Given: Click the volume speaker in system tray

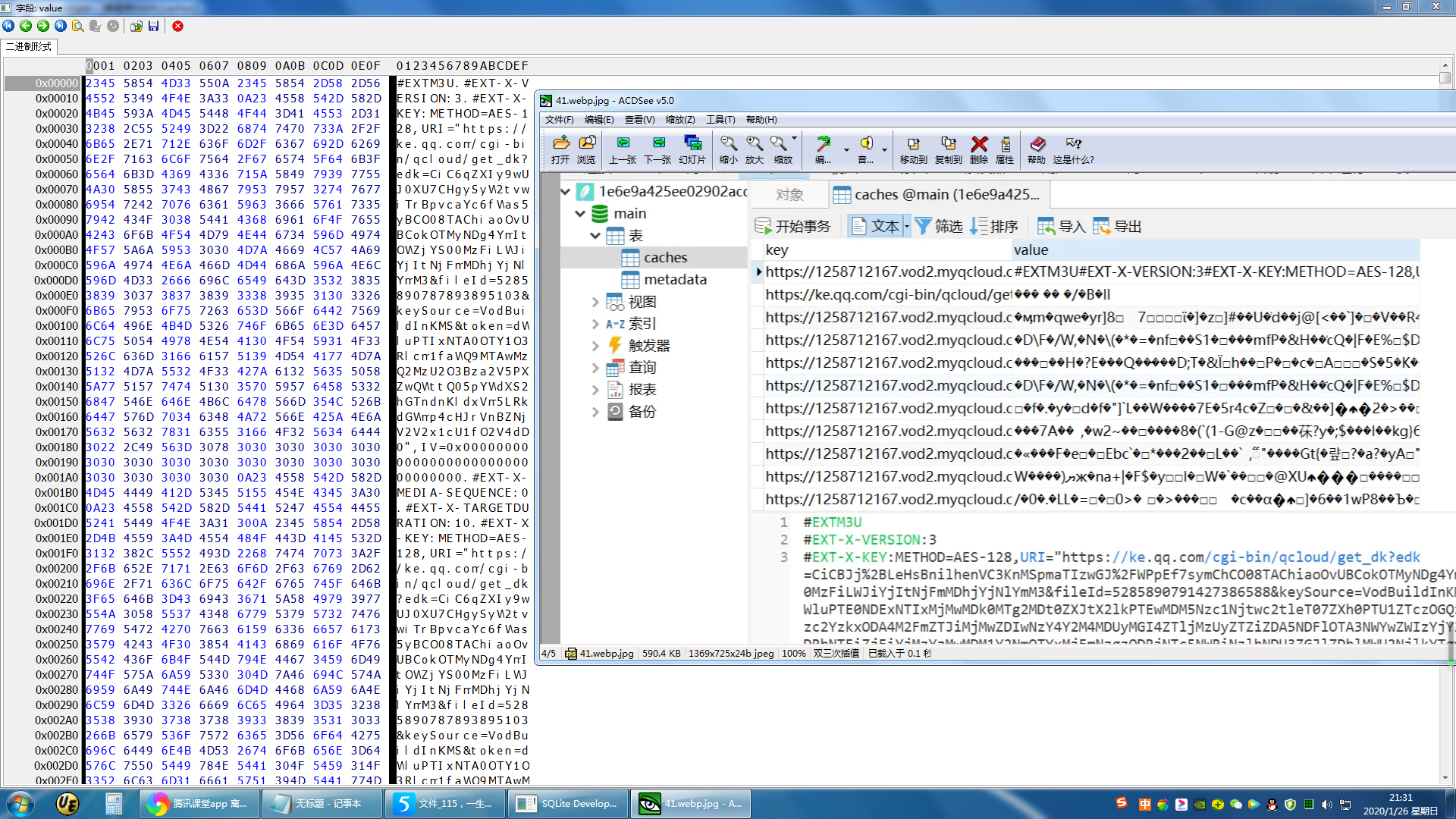Looking at the screenshot, I should coord(1326,805).
